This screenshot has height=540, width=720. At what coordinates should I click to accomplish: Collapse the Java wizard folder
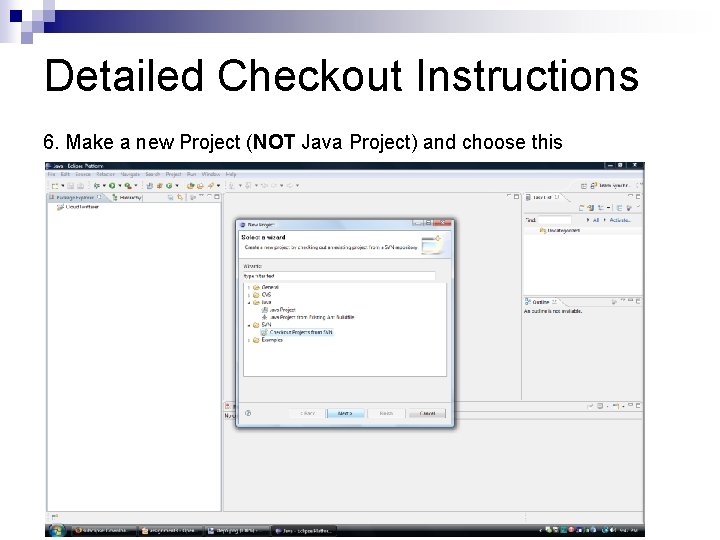tap(249, 303)
